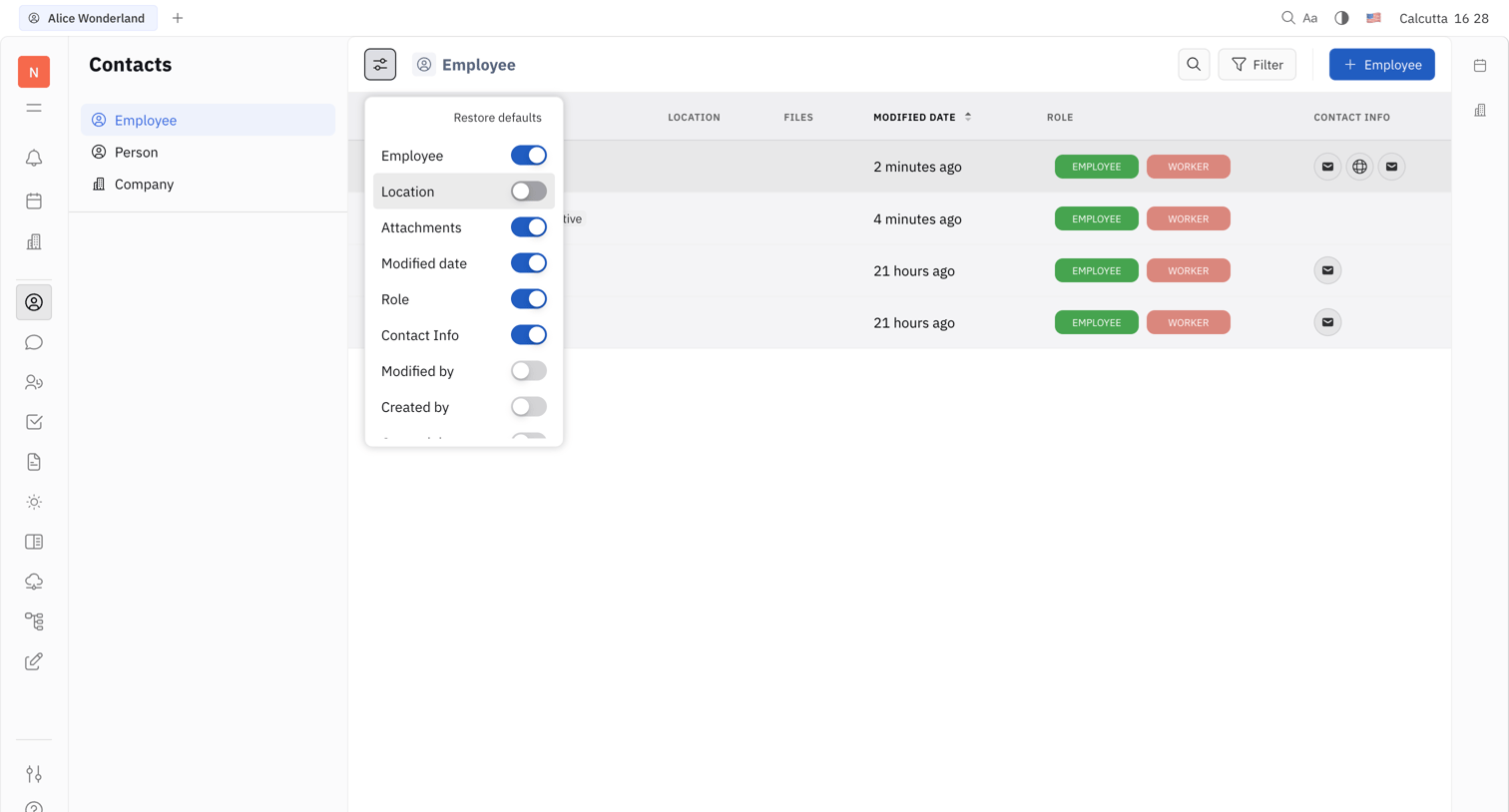This screenshot has width=1509, height=812.
Task: Click the view settings sliders icon
Action: pos(380,65)
